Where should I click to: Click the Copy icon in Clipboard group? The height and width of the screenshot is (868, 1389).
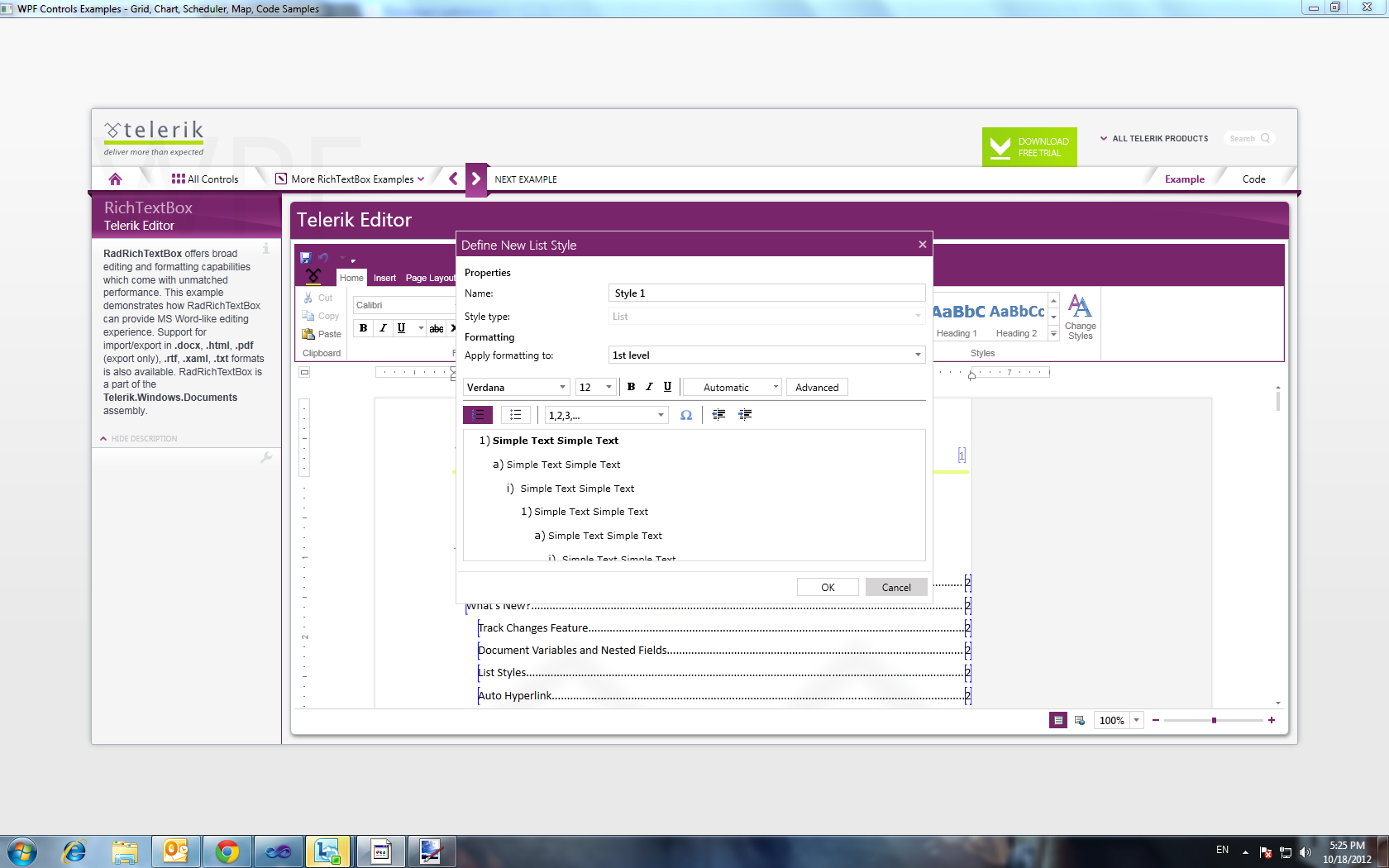pyautogui.click(x=308, y=316)
